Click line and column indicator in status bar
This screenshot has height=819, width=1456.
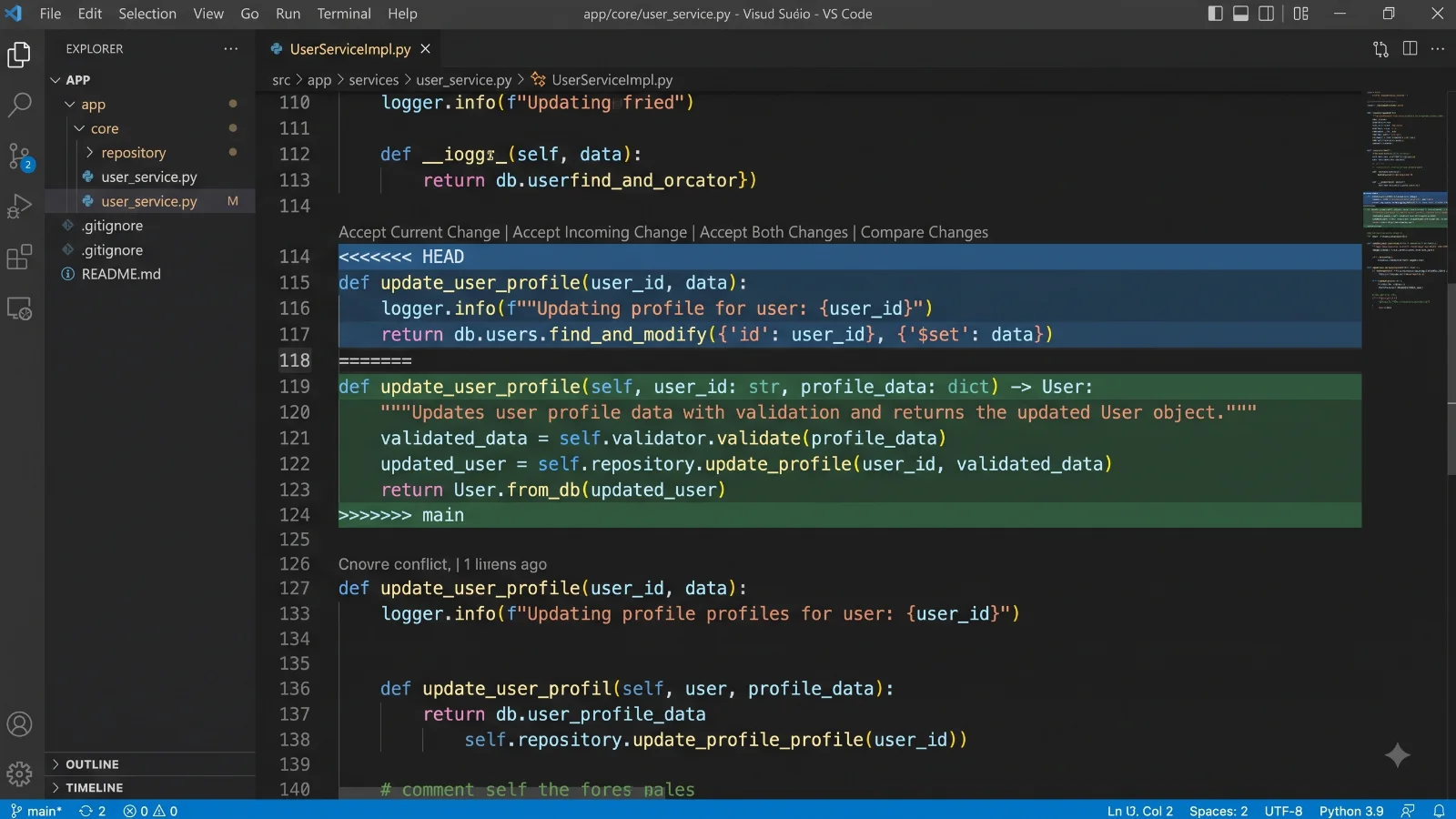[1140, 811]
